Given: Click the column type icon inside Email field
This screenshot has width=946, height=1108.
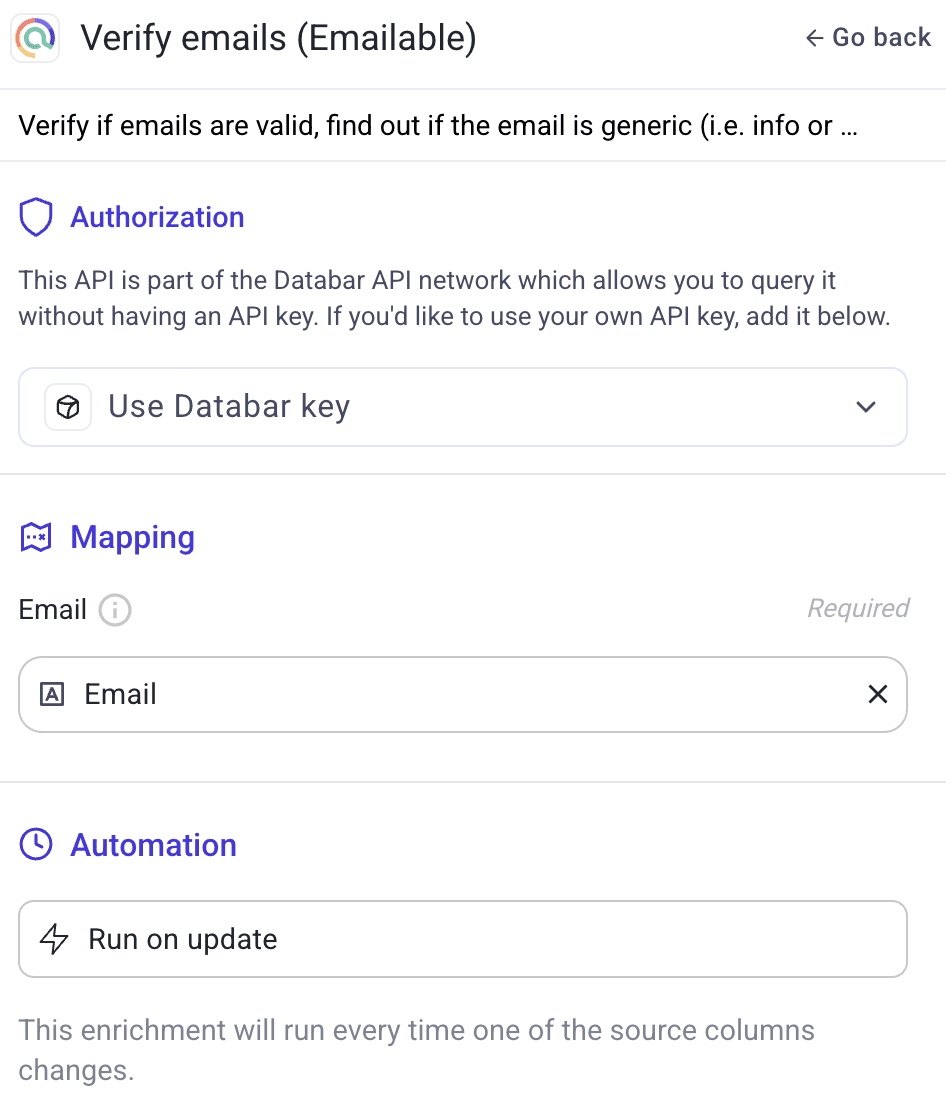Looking at the screenshot, I should click(x=52, y=693).
